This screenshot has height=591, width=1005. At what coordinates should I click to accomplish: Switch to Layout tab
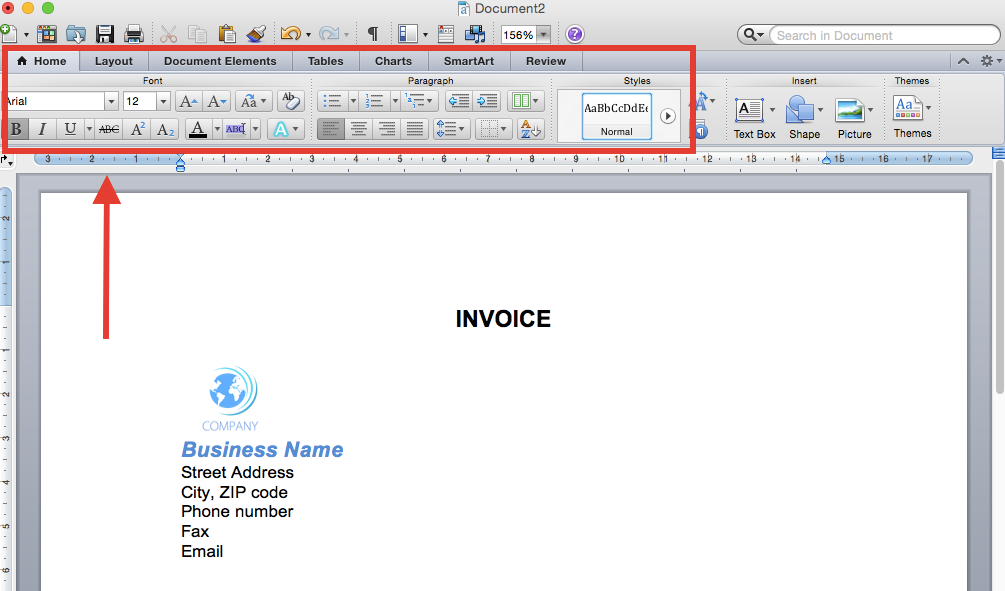pyautogui.click(x=113, y=61)
